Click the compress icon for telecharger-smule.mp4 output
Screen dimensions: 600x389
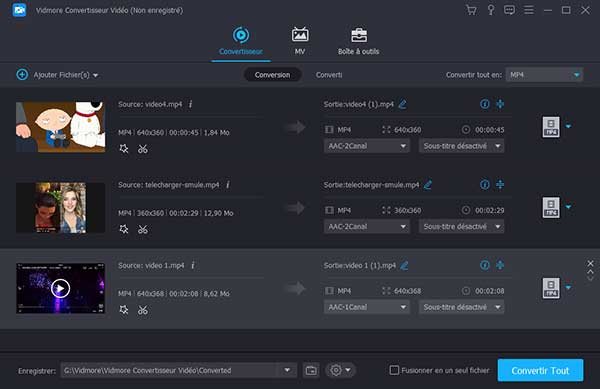pos(500,185)
